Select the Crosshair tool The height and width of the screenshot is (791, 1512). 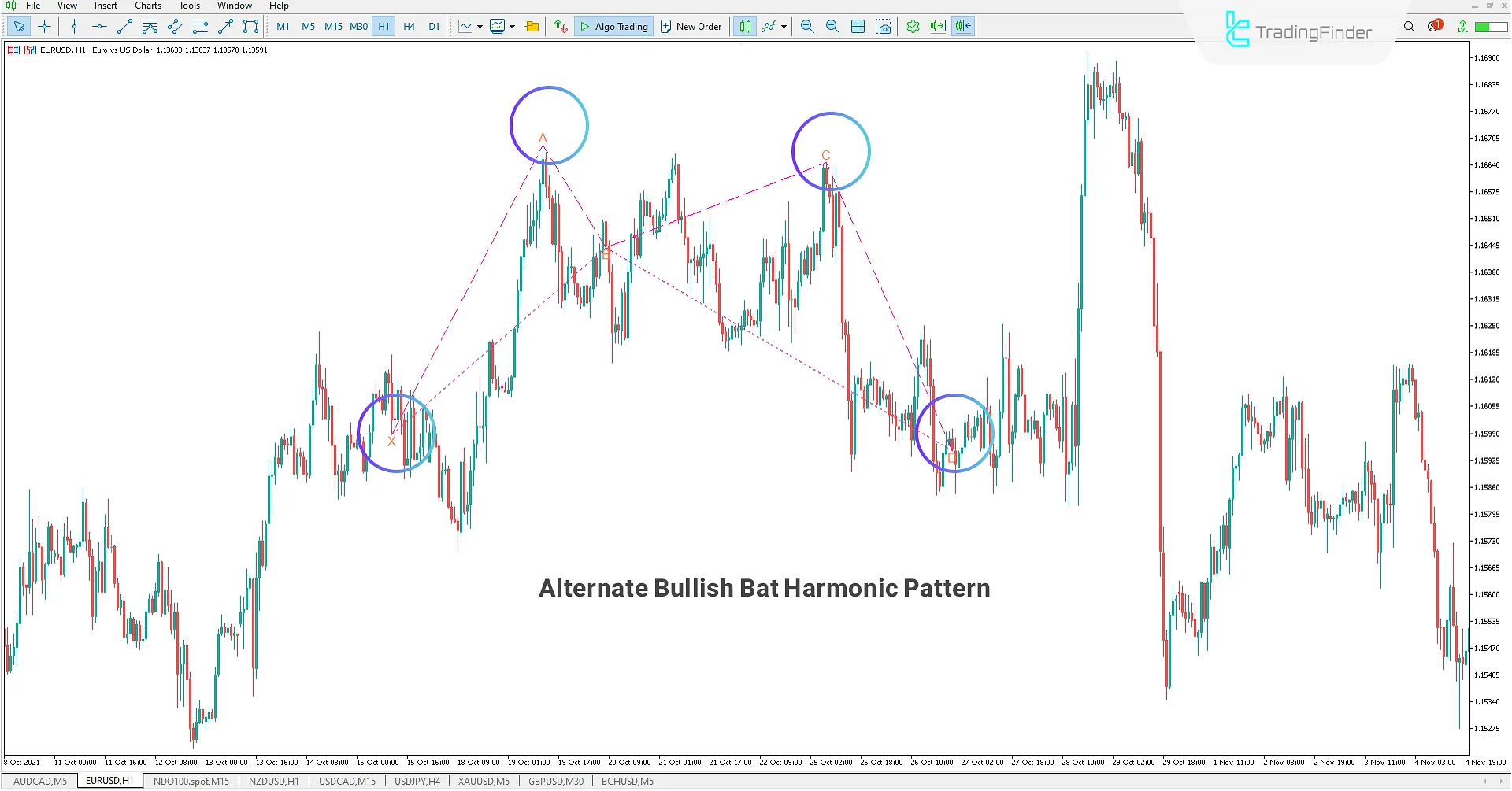click(45, 26)
